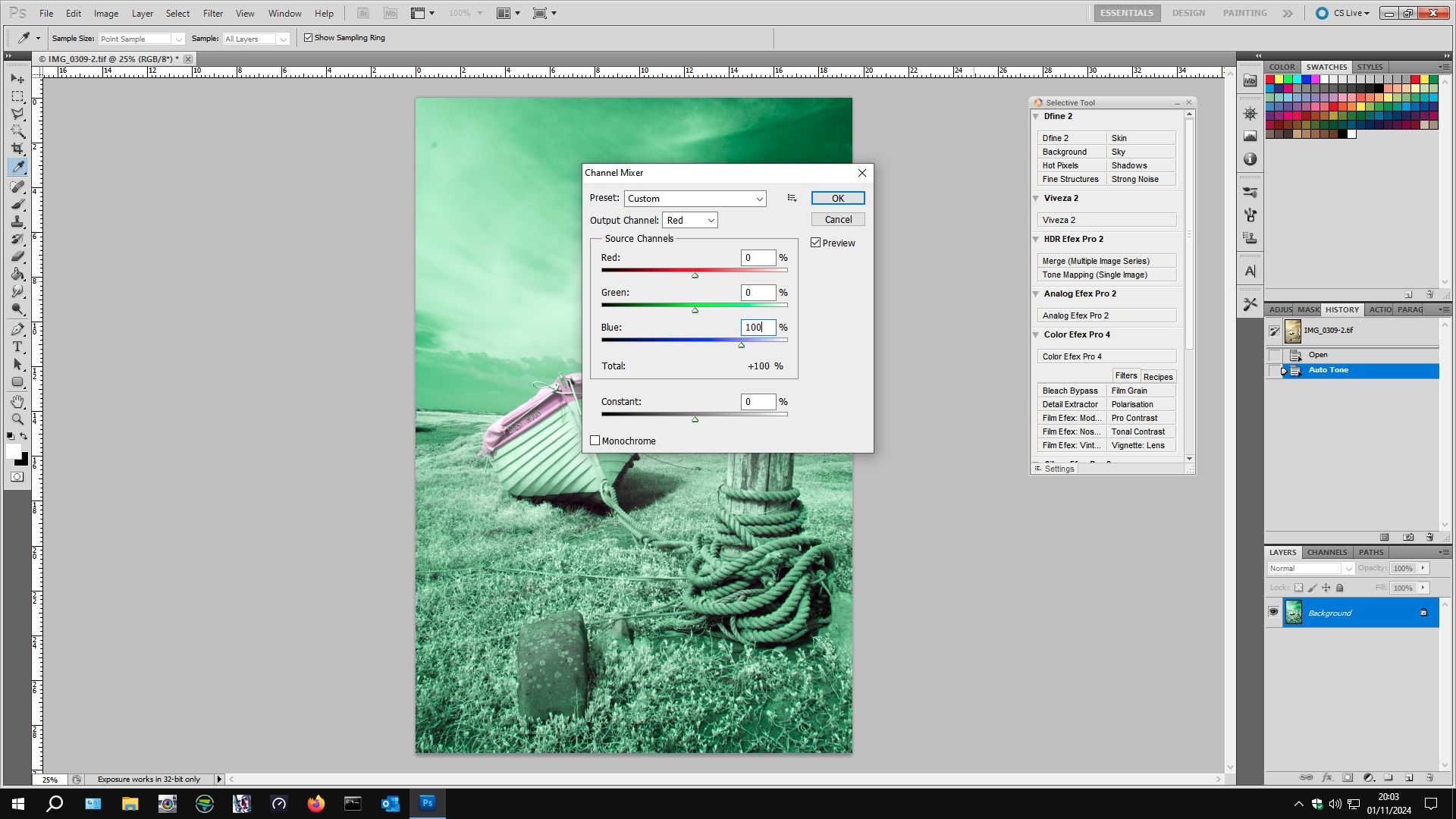Select the Zoom tool in toolbar
Image resolution: width=1456 pixels, height=819 pixels.
tap(17, 419)
